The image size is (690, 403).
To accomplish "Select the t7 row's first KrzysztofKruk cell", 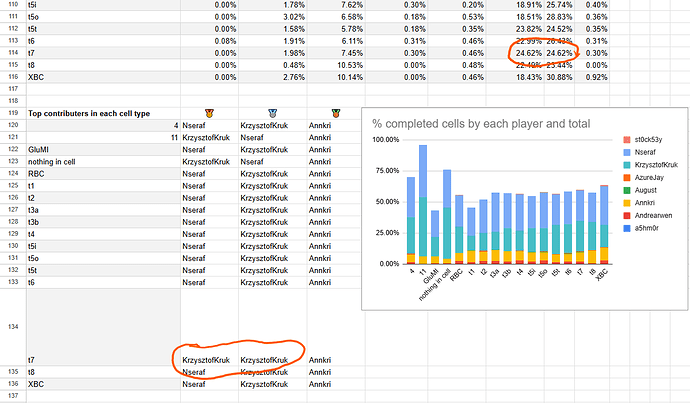I will pos(209,360).
